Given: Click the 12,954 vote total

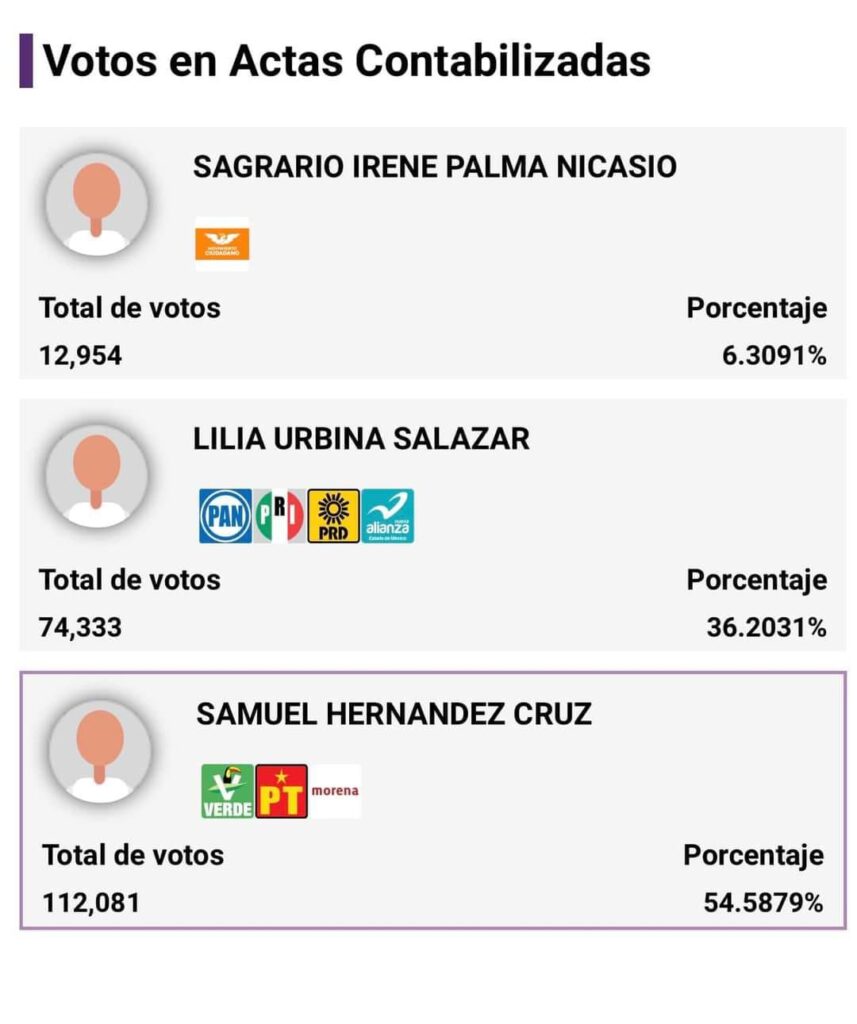Looking at the screenshot, I should pos(80,356).
